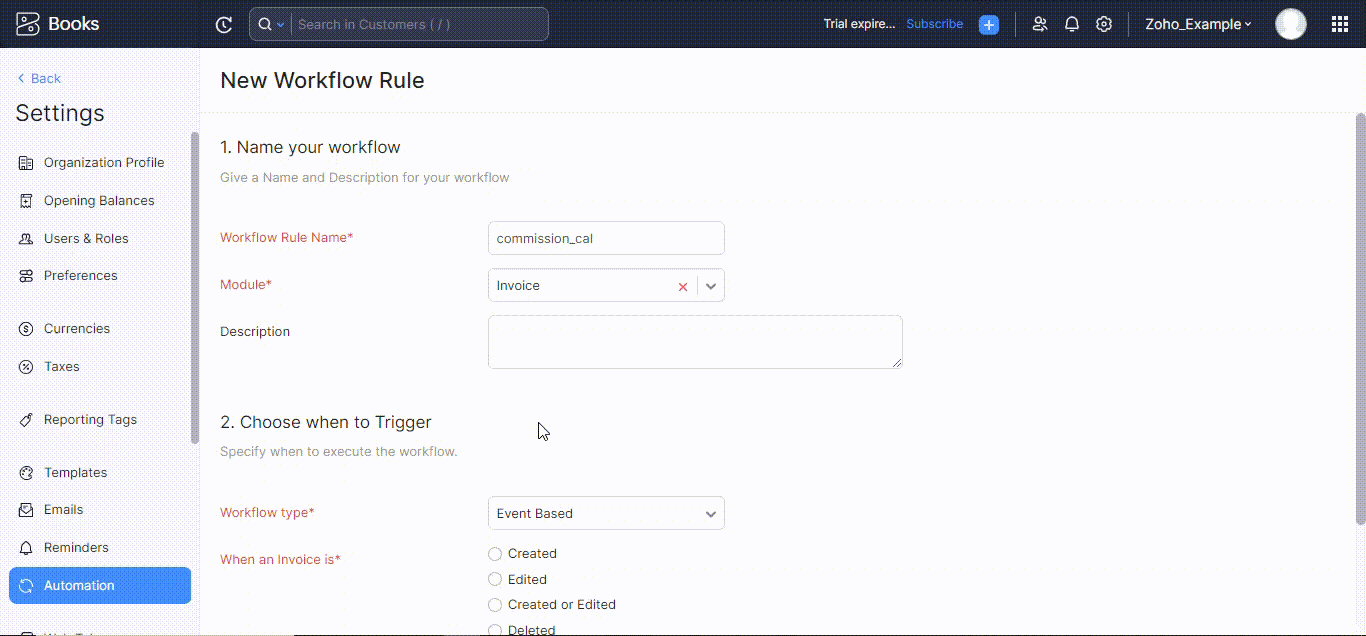Choose Created or Edited as trigger
The image size is (1366, 636).
coord(495,604)
